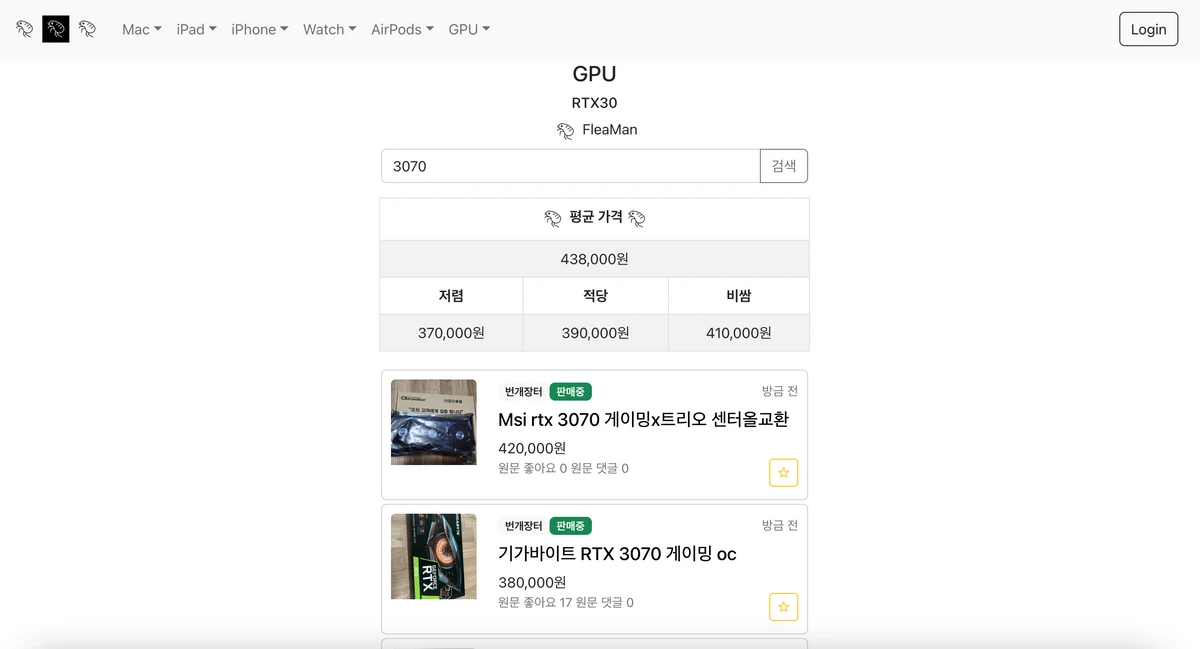The width and height of the screenshot is (1200, 649).
Task: Open the 기가바이트 RTX 3070 box thumbnail
Action: pyautogui.click(x=434, y=556)
